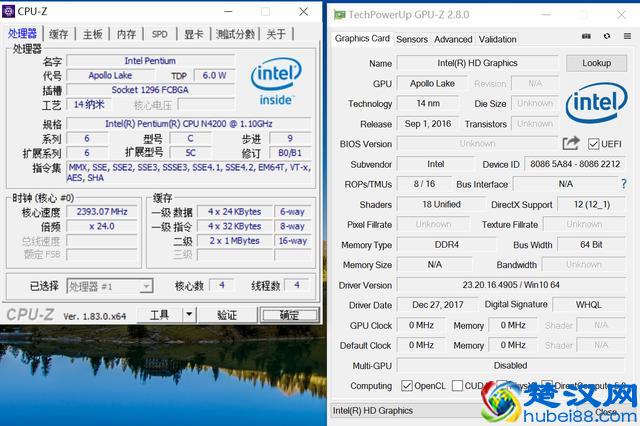Toggle the CUDA checkbox
The width and height of the screenshot is (640, 426).
click(x=458, y=386)
